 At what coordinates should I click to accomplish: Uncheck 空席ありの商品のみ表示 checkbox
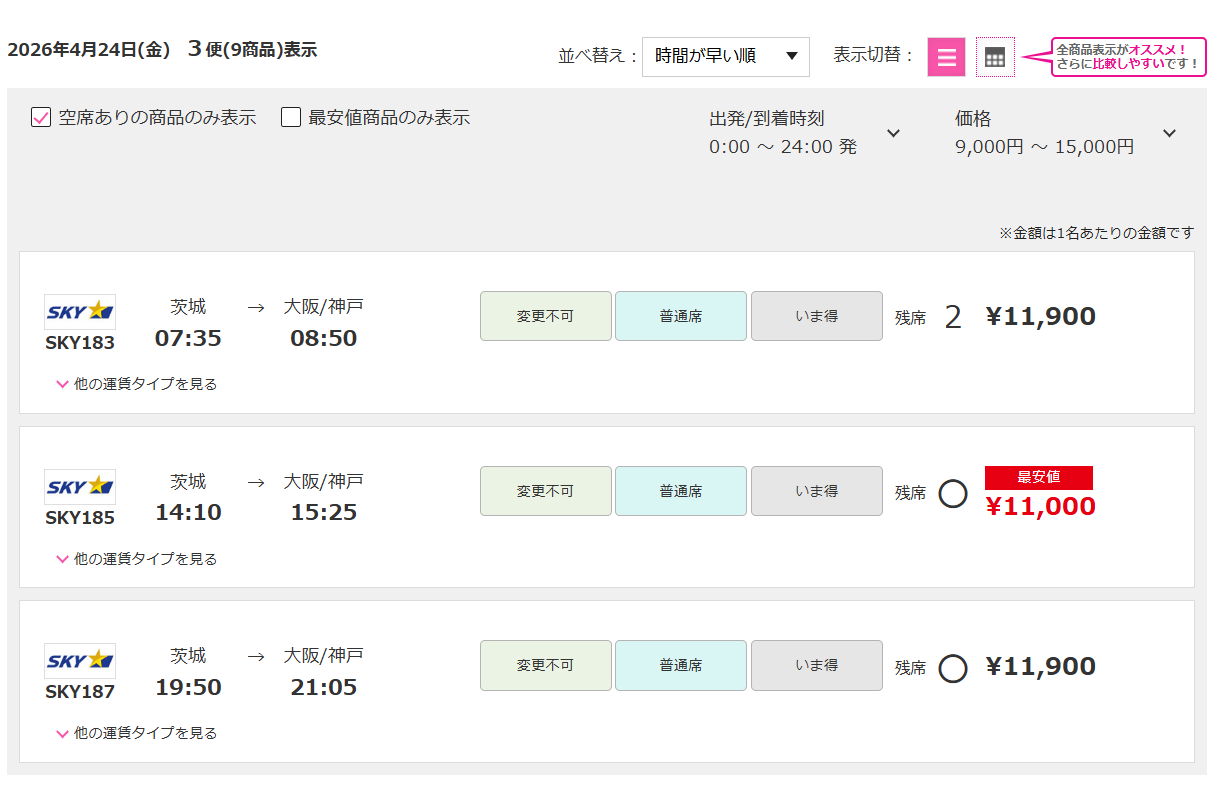(x=41, y=118)
